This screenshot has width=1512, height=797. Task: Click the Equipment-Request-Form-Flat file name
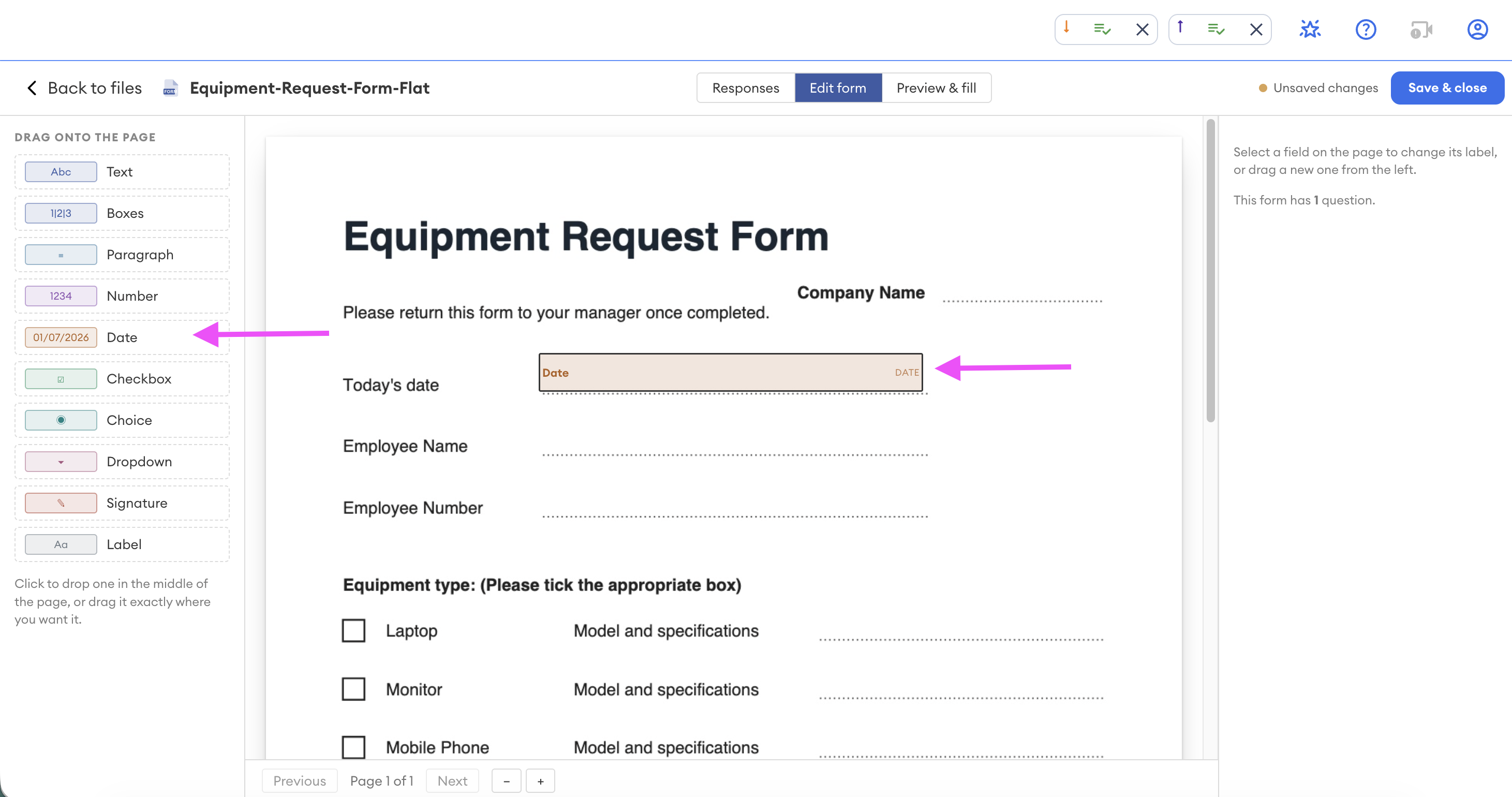point(309,88)
